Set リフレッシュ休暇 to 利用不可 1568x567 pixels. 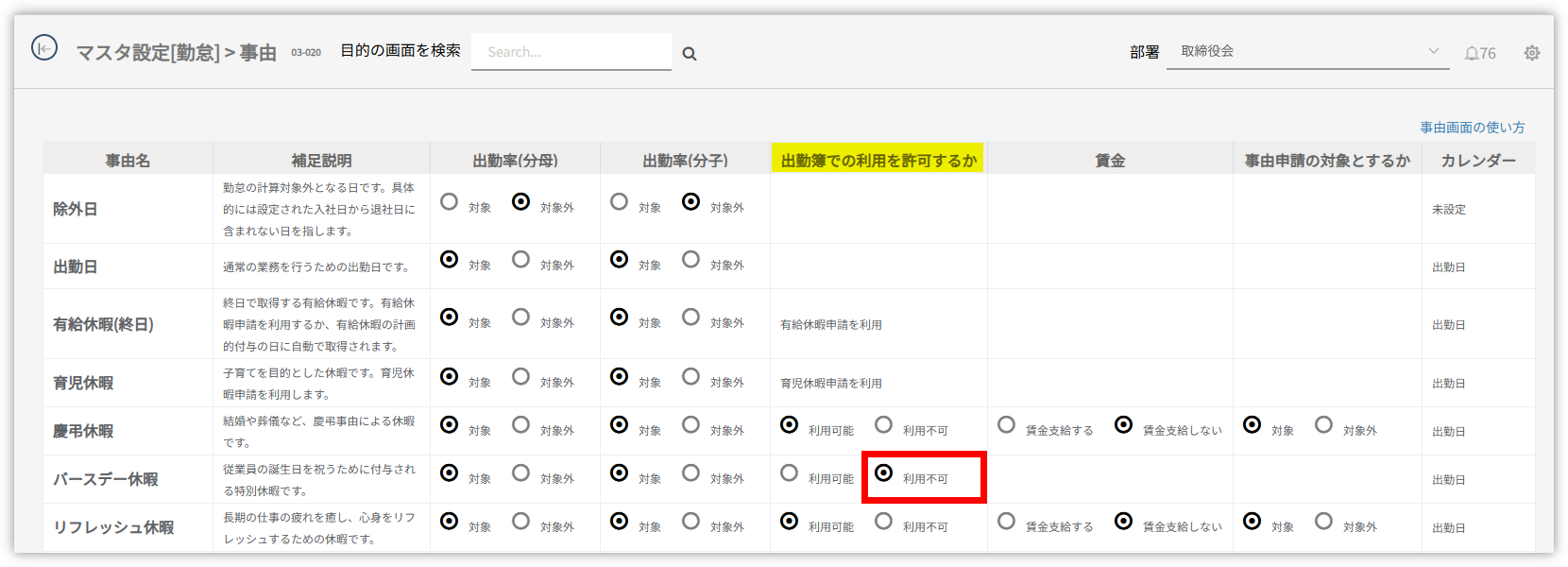[884, 522]
